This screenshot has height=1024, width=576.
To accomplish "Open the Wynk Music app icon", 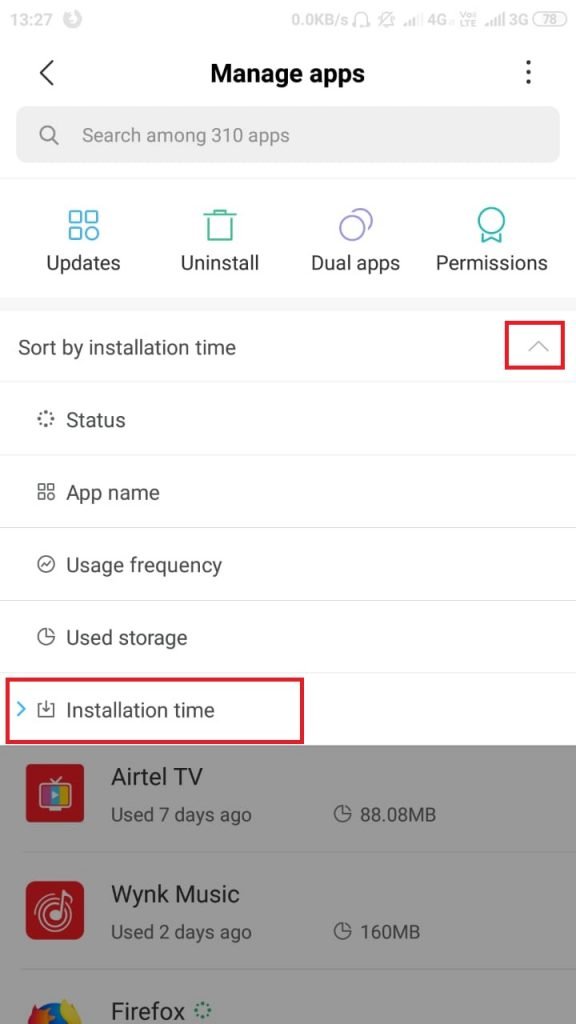I will [x=55, y=910].
